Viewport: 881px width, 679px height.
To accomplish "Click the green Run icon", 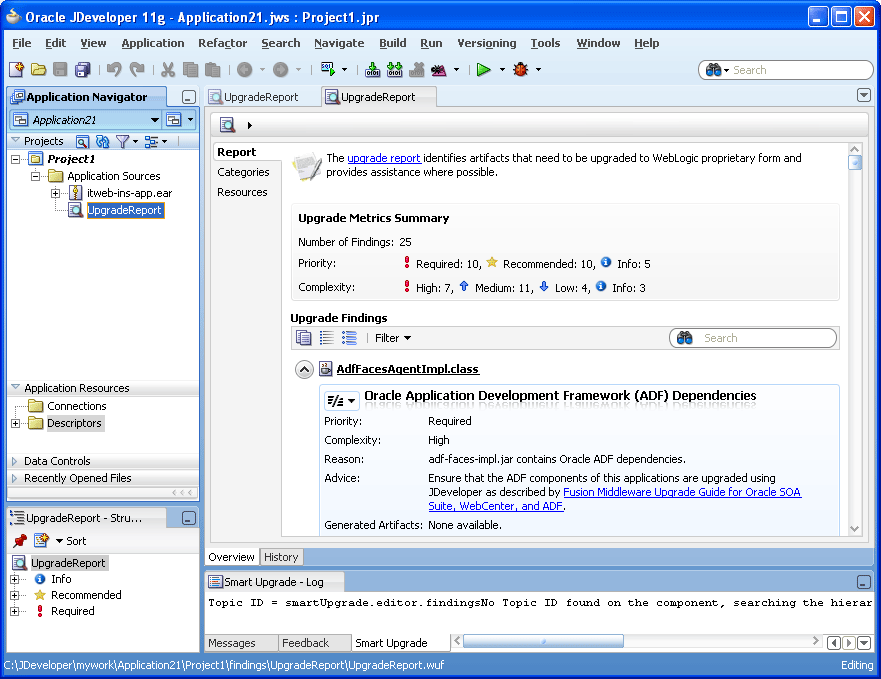I will 483,70.
